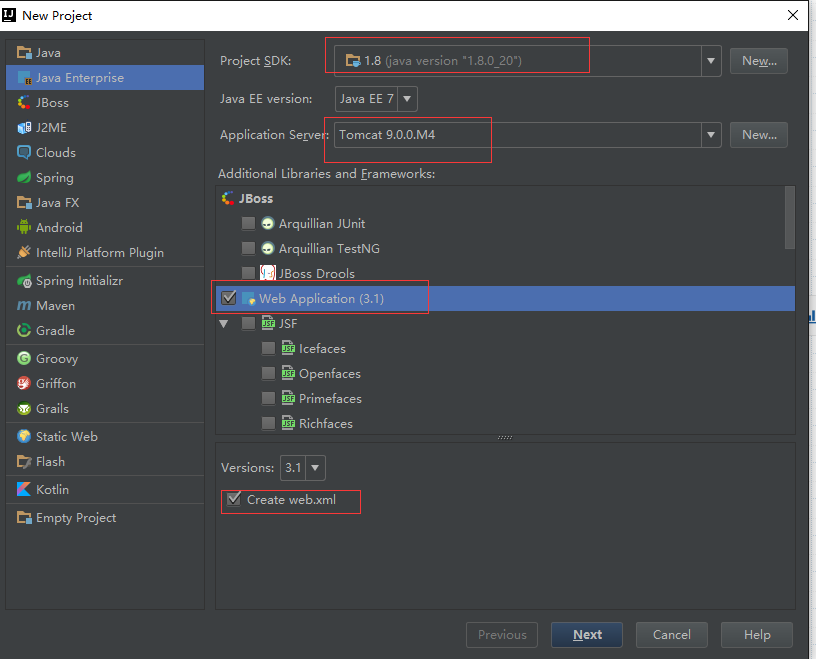816x659 pixels.
Task: Tick the JBoss Drools checkbox
Action: [x=248, y=273]
